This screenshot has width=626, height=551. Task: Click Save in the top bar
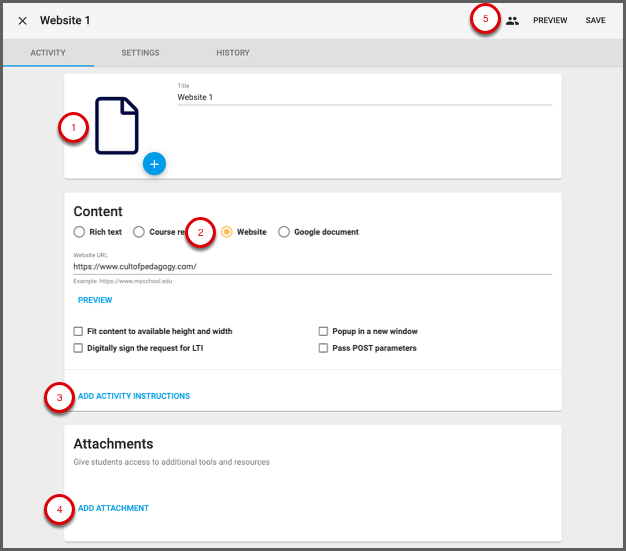595,20
